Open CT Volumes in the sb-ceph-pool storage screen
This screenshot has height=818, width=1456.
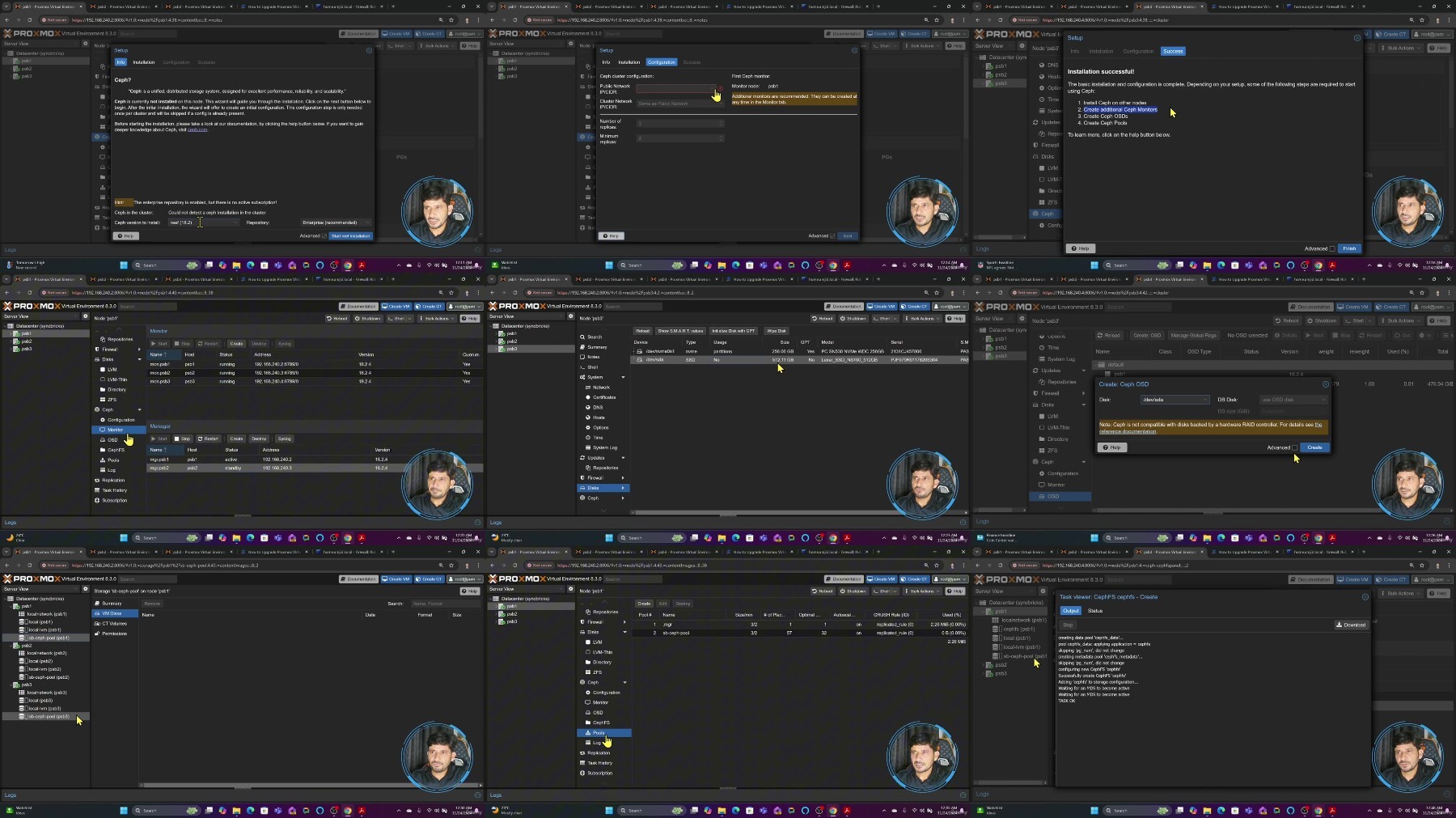click(114, 624)
